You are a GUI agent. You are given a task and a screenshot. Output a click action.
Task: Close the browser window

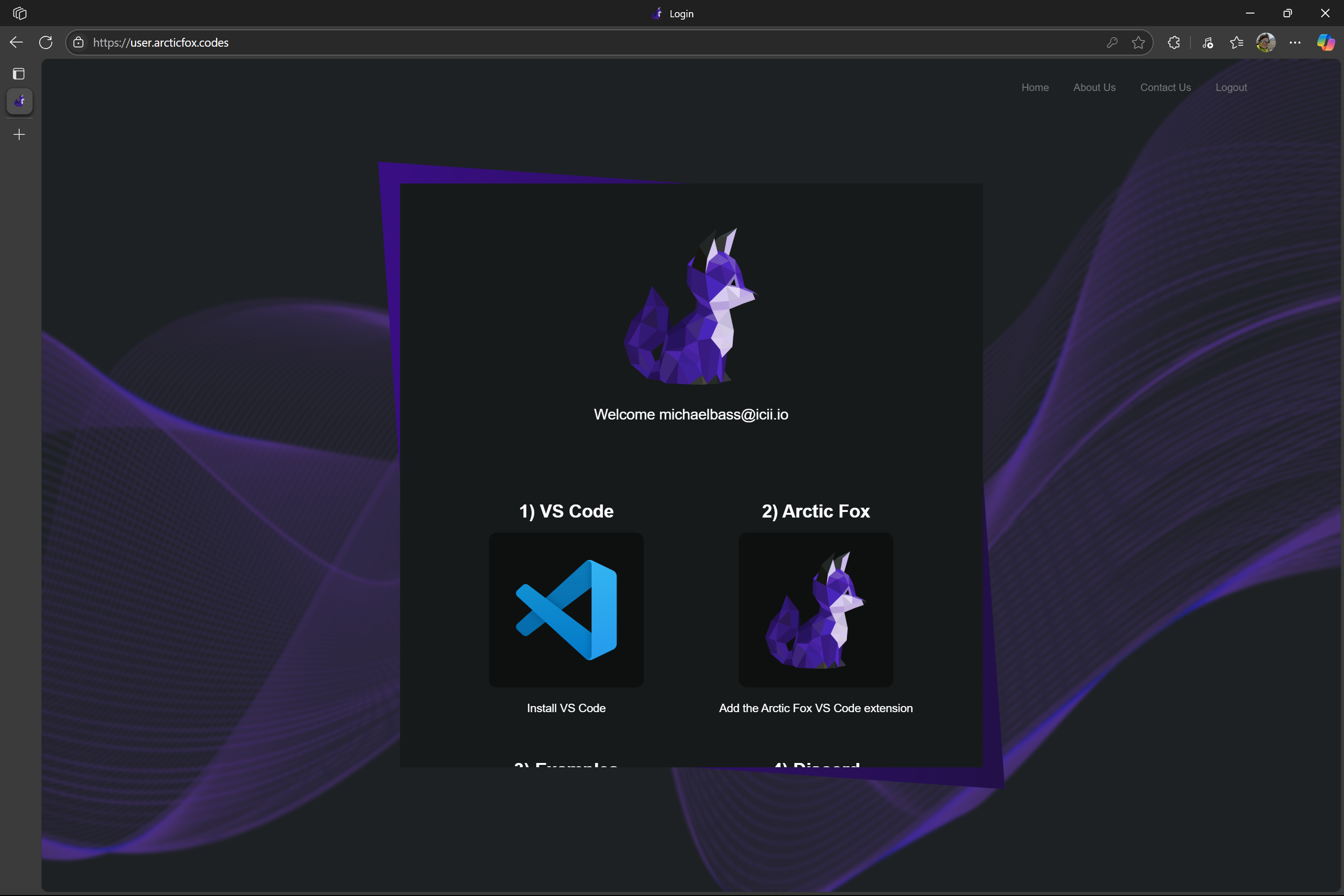[x=1325, y=13]
